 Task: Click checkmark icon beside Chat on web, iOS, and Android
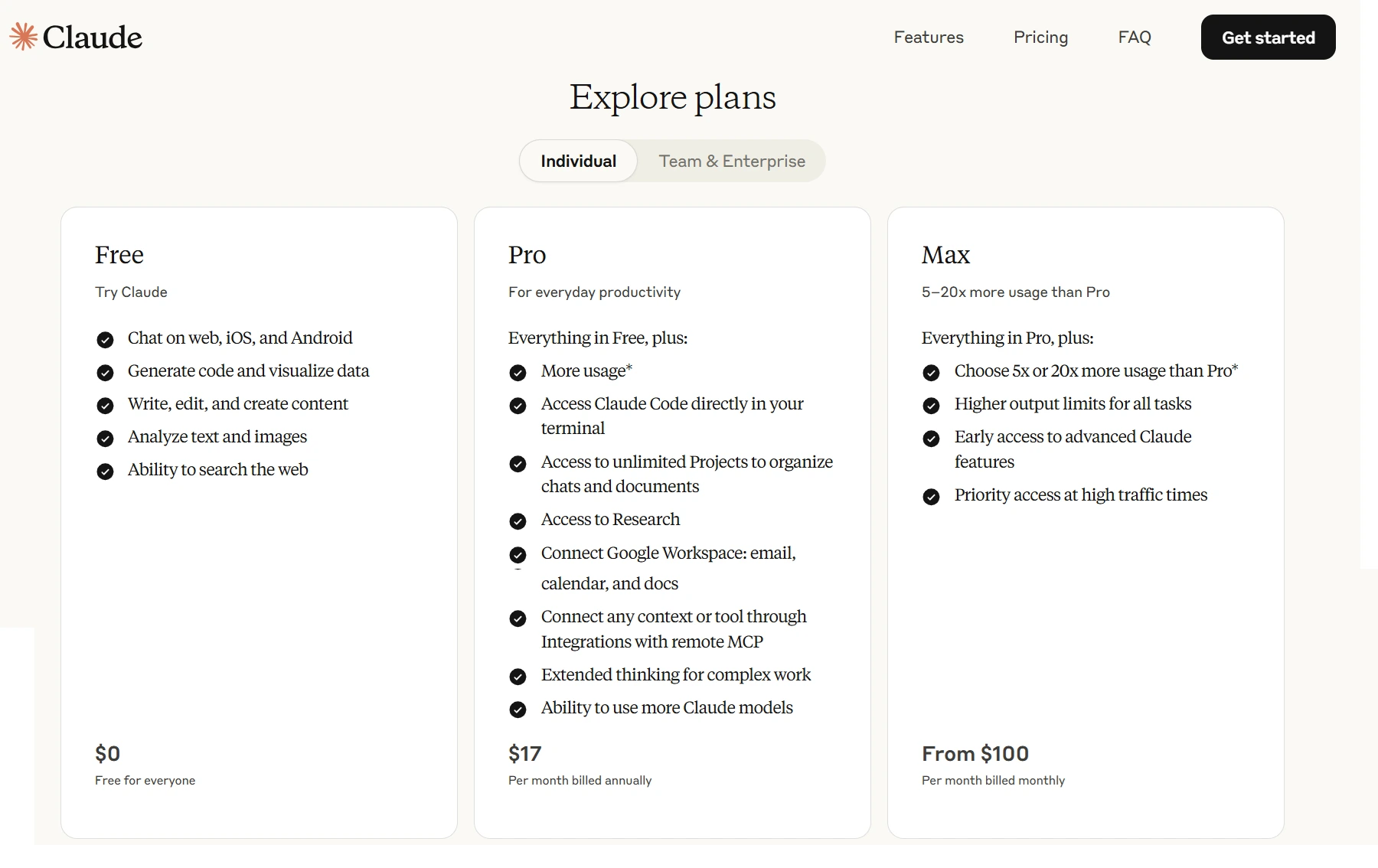click(105, 339)
